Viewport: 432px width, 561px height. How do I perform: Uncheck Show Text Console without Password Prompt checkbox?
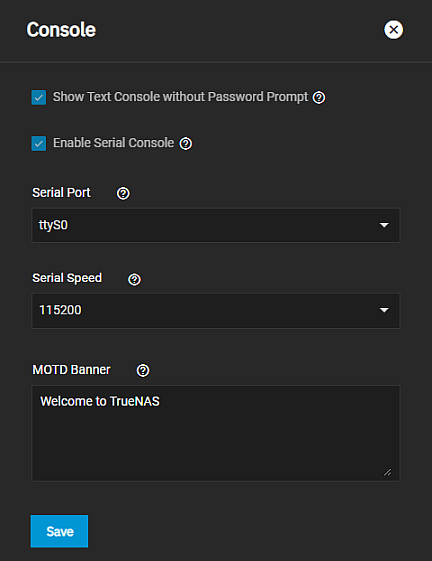point(39,97)
